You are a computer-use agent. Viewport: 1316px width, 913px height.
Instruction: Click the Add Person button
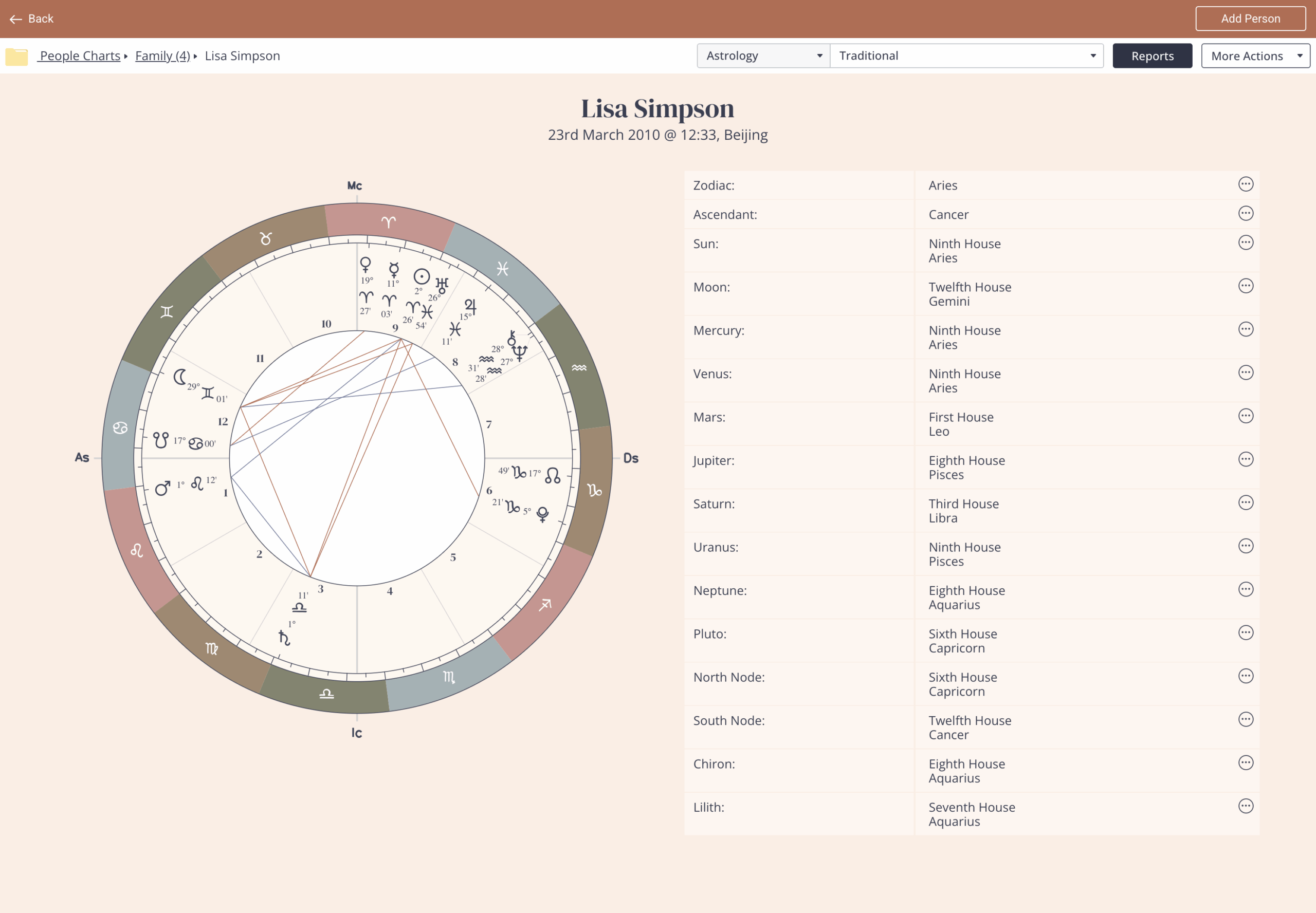pos(1250,18)
